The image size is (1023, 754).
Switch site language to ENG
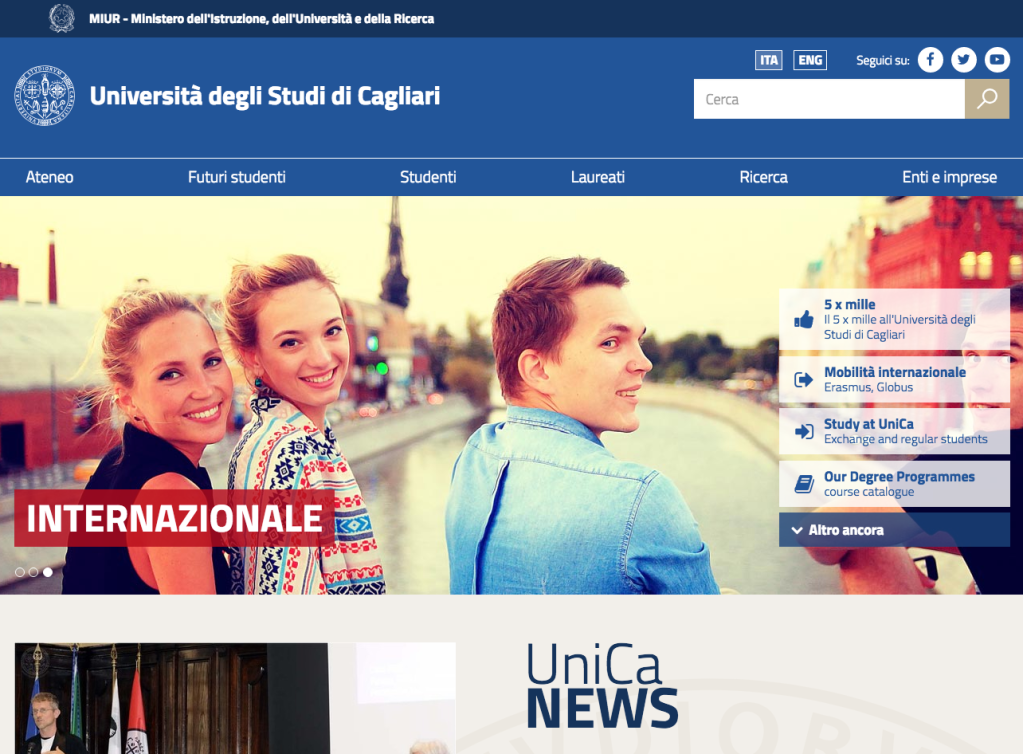pos(810,60)
